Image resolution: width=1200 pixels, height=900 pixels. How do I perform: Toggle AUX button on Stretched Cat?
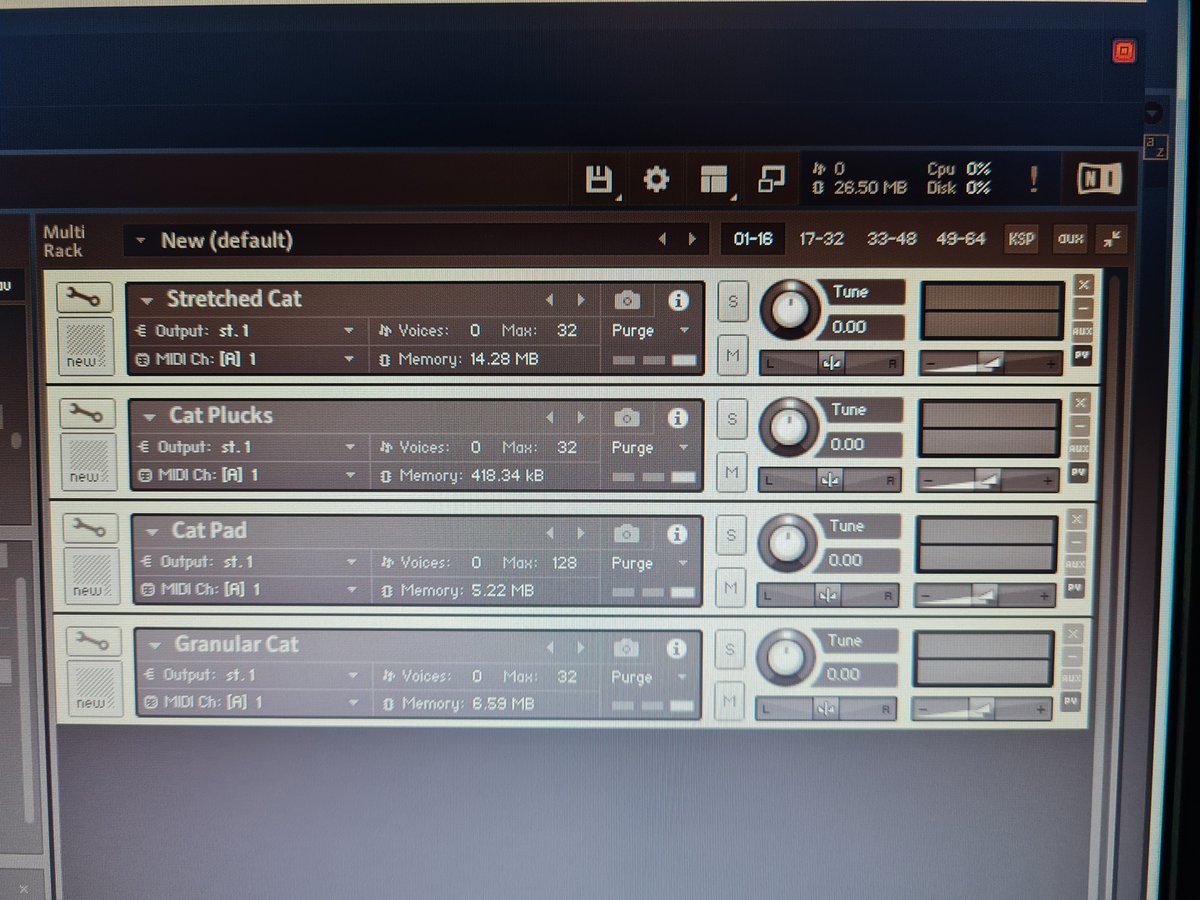pyautogui.click(x=1083, y=331)
